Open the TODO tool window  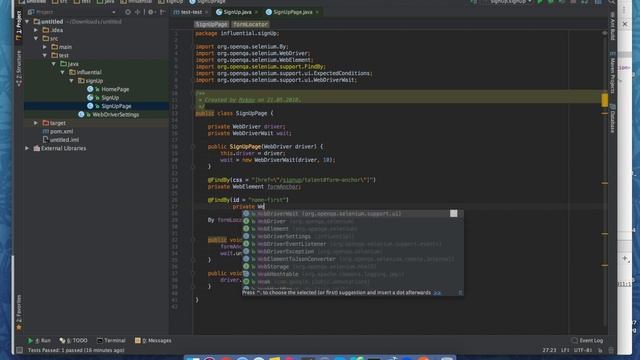click(74, 340)
